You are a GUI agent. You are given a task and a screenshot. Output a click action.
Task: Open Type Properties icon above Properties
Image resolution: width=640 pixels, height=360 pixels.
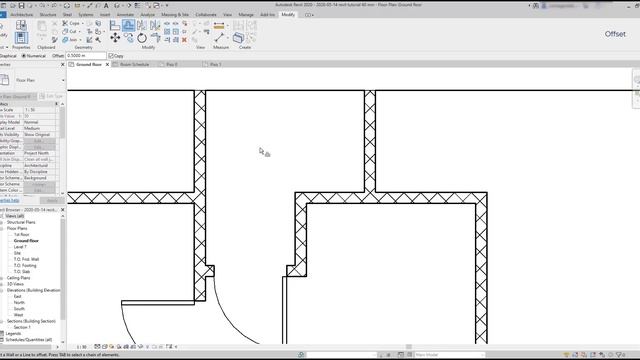pyautogui.click(x=21, y=25)
